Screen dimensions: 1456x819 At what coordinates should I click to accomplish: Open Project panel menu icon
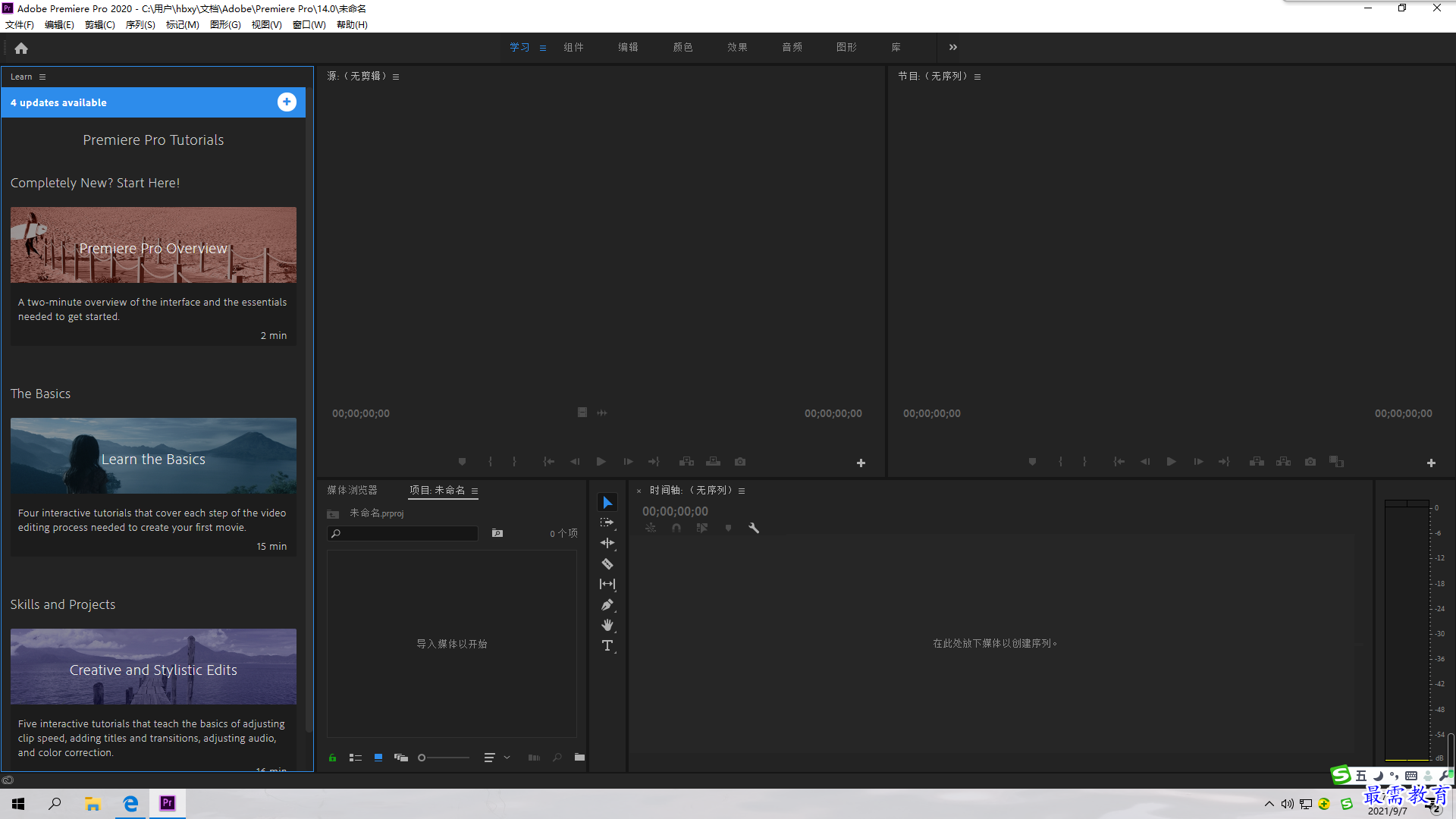click(x=475, y=491)
